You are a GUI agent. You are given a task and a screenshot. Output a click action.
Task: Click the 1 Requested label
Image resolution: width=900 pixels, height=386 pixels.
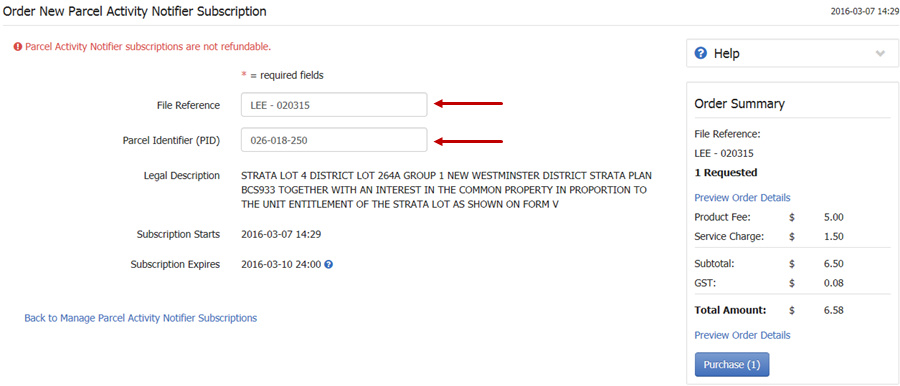point(726,172)
